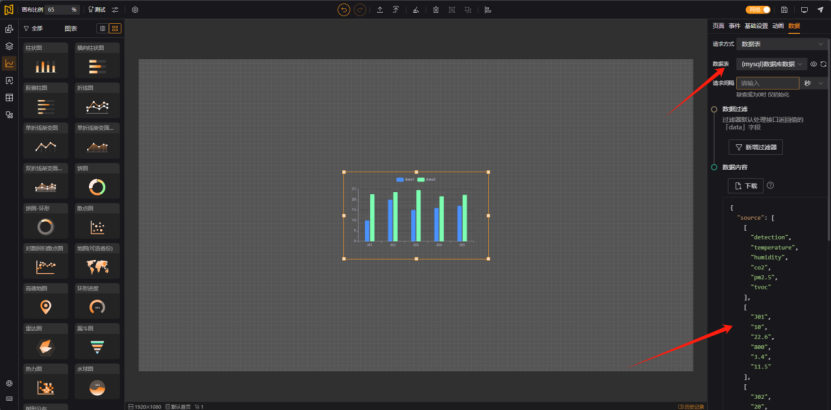Open the layers stack sidebar icon

click(x=9, y=46)
